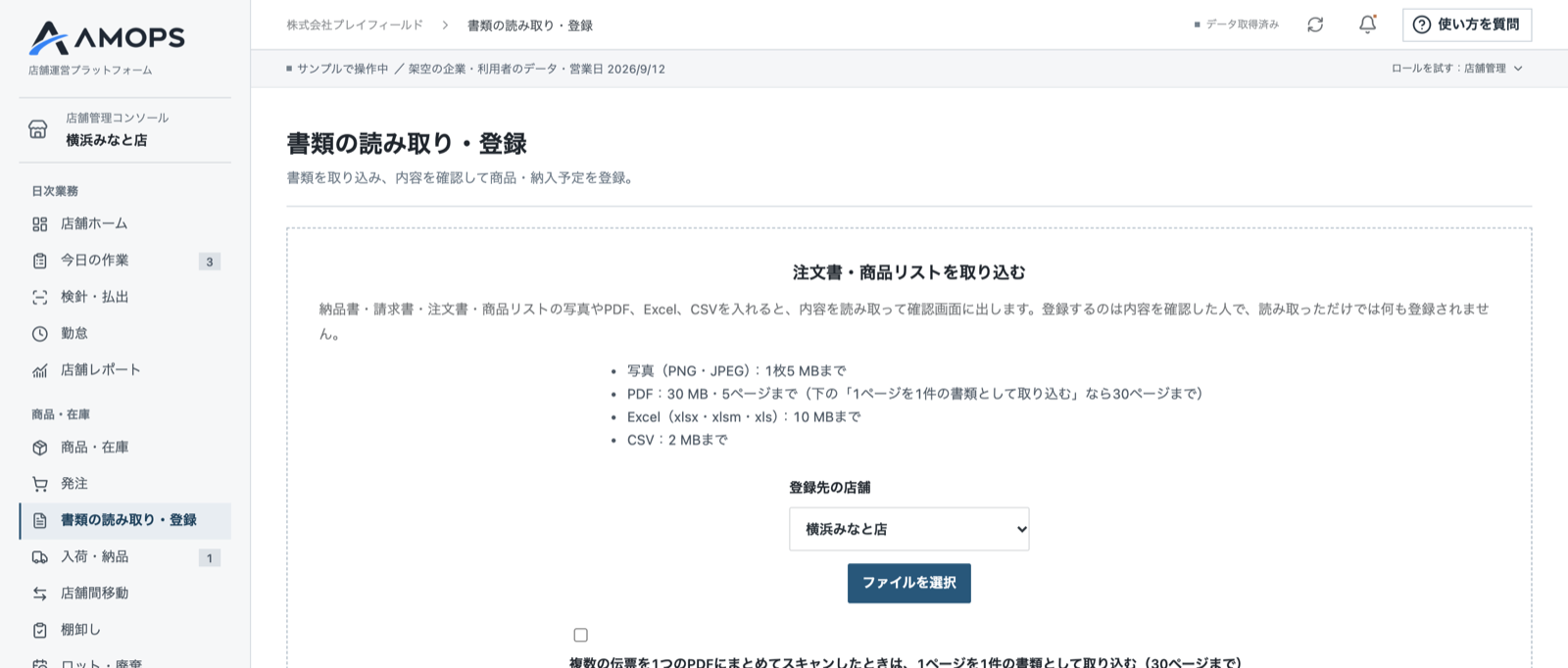Open the 発注 menu item

coord(125,484)
